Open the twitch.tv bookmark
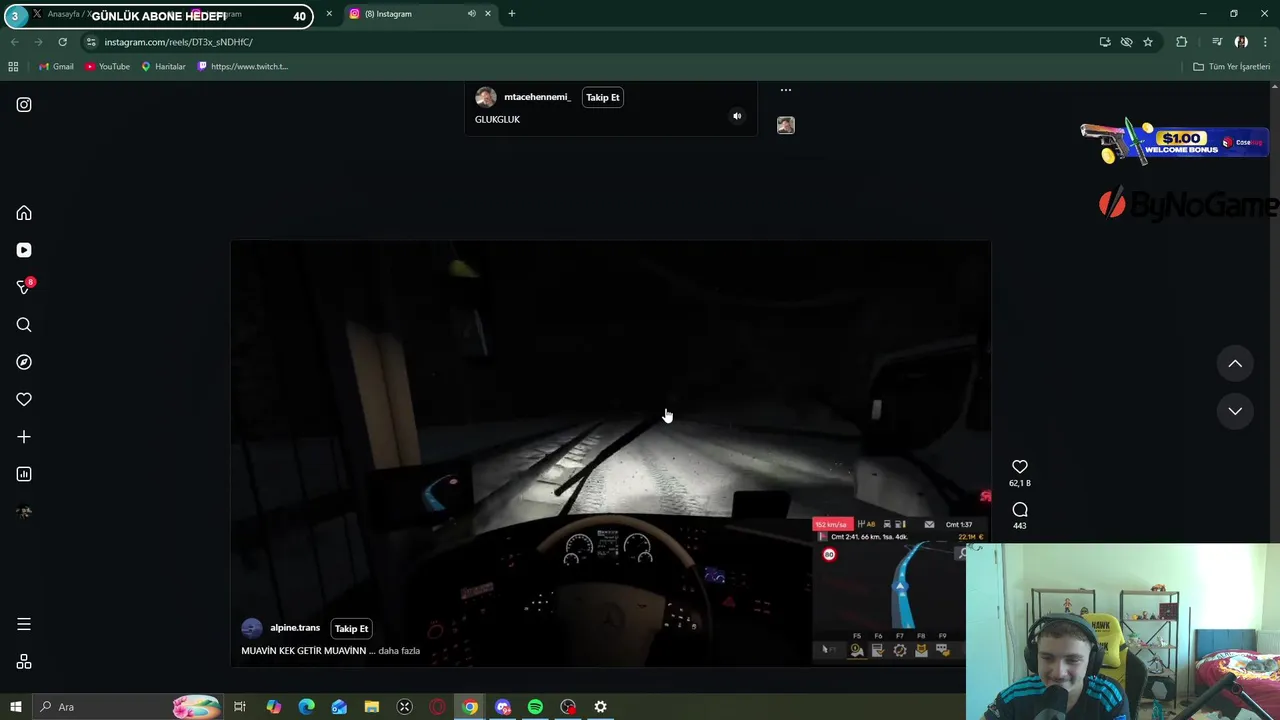 click(243, 67)
